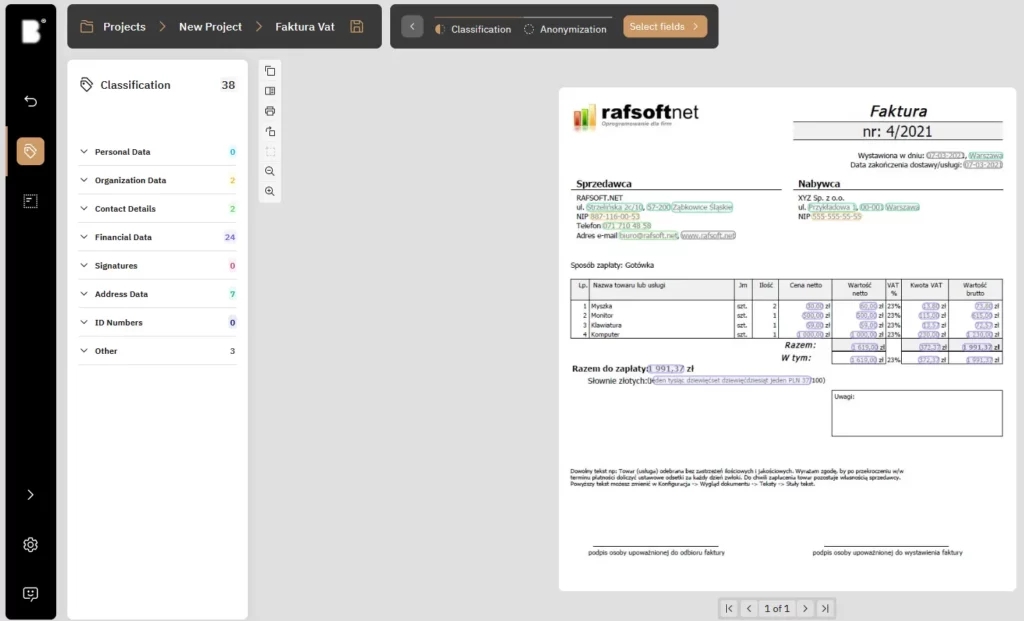Expand the Address Data category
Screen dimensions: 1024x621
point(84,294)
